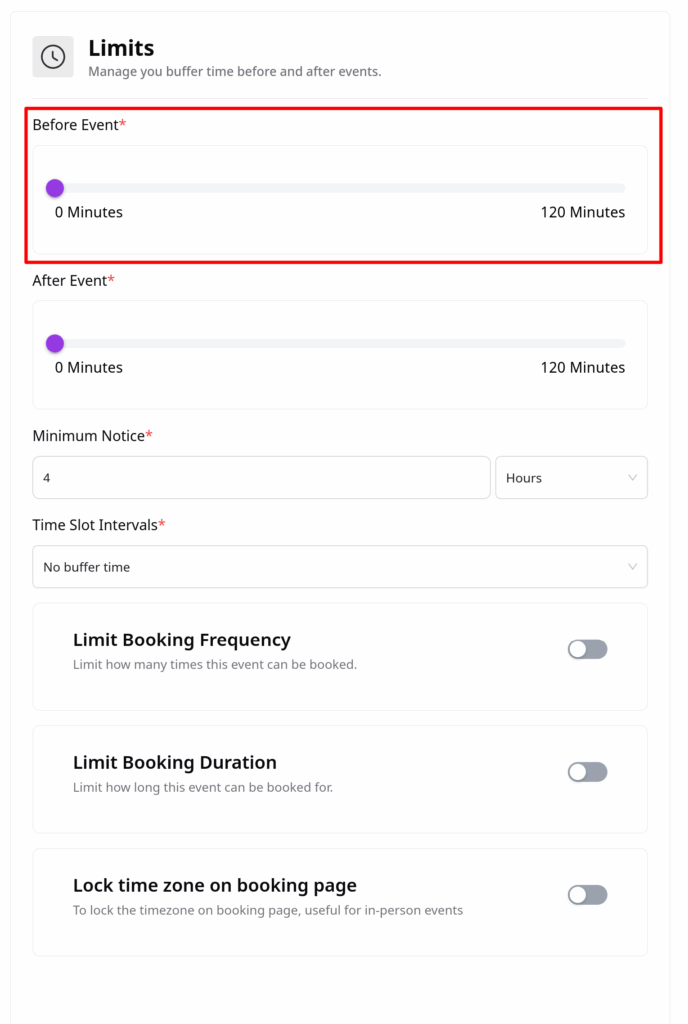This screenshot has width=688, height=1024.
Task: Click the clock icon beside Limits heading
Action: pyautogui.click(x=53, y=57)
